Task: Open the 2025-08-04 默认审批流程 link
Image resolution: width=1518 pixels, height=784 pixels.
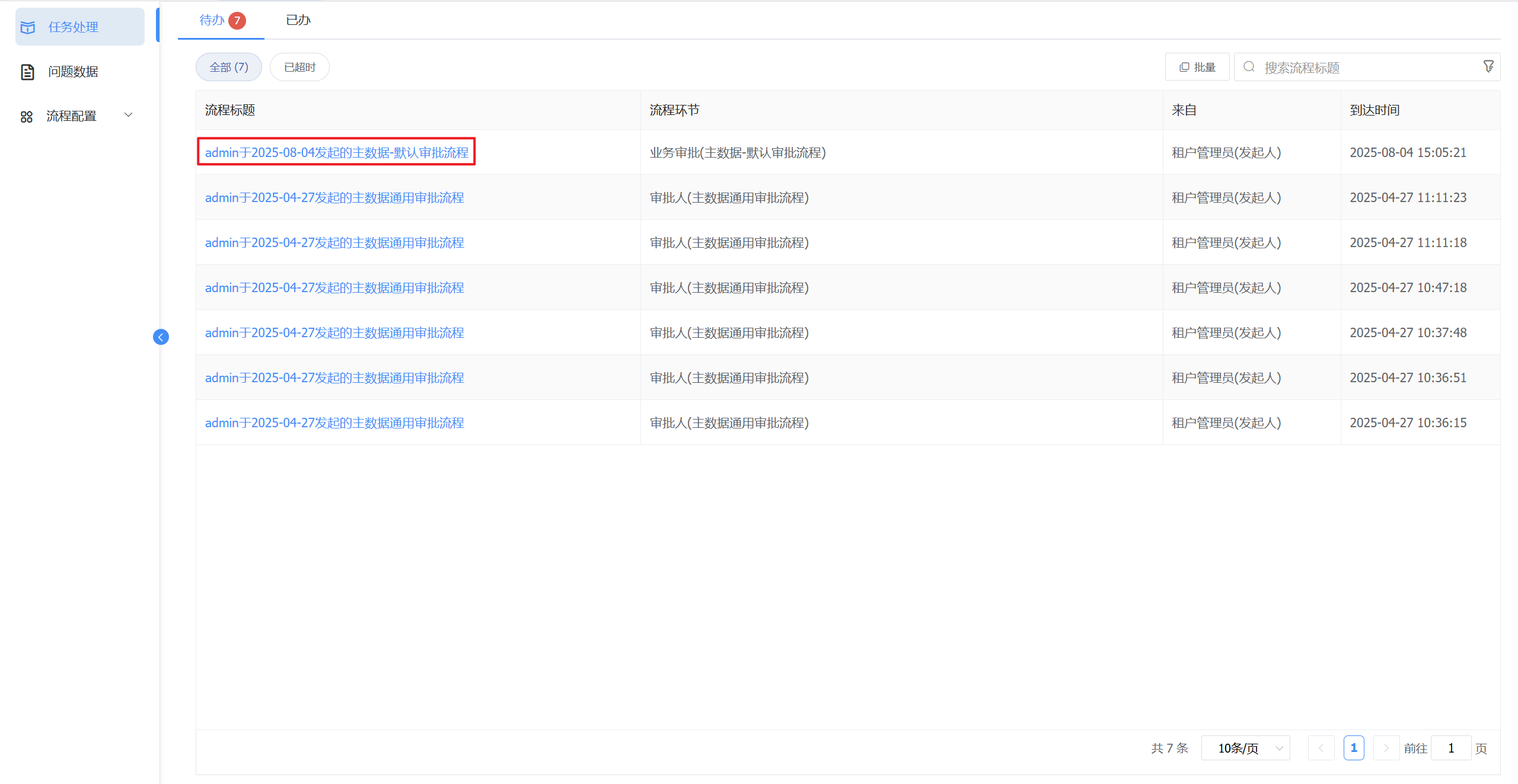Action: 336,153
